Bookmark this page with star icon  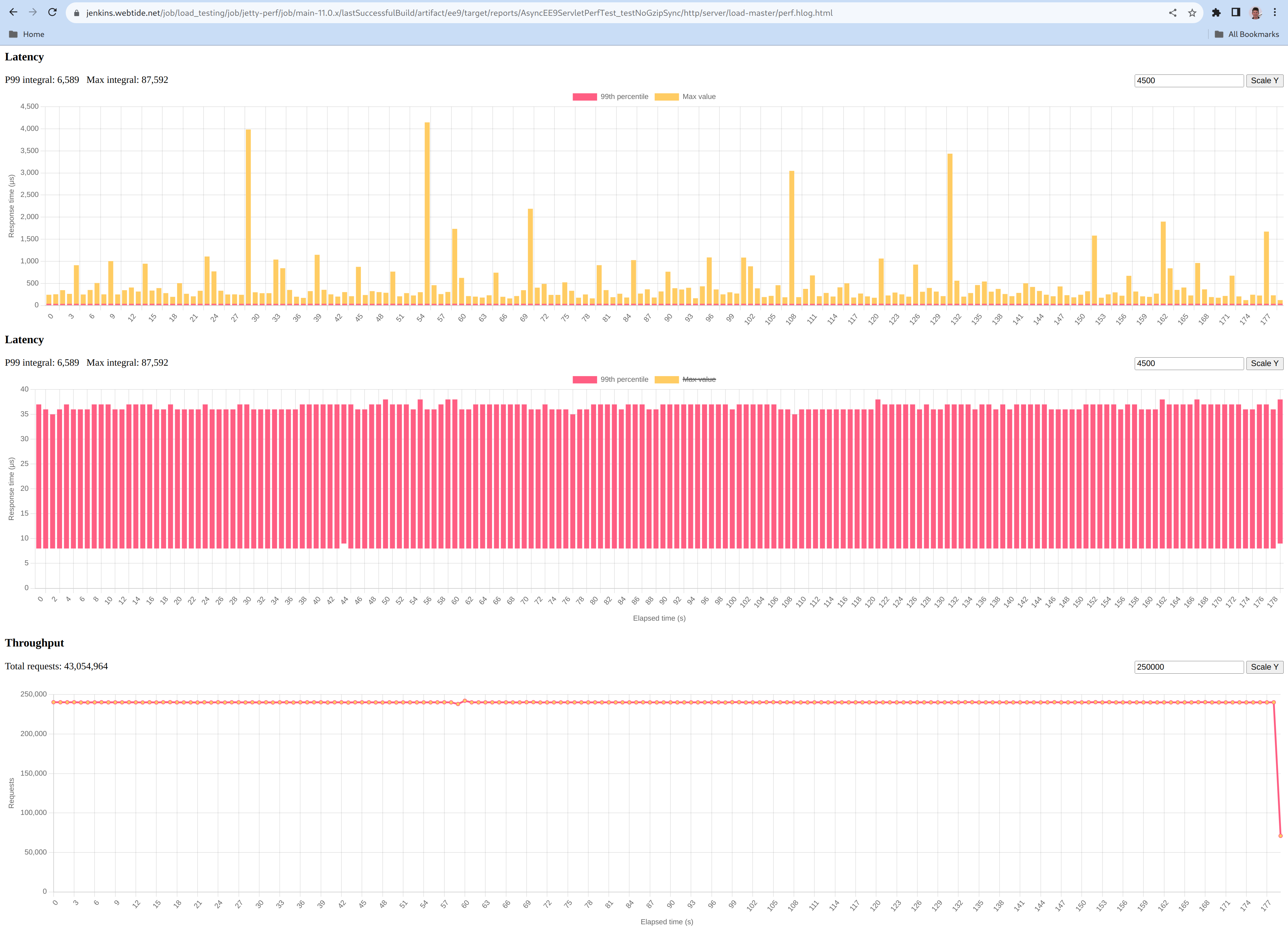[1192, 12]
